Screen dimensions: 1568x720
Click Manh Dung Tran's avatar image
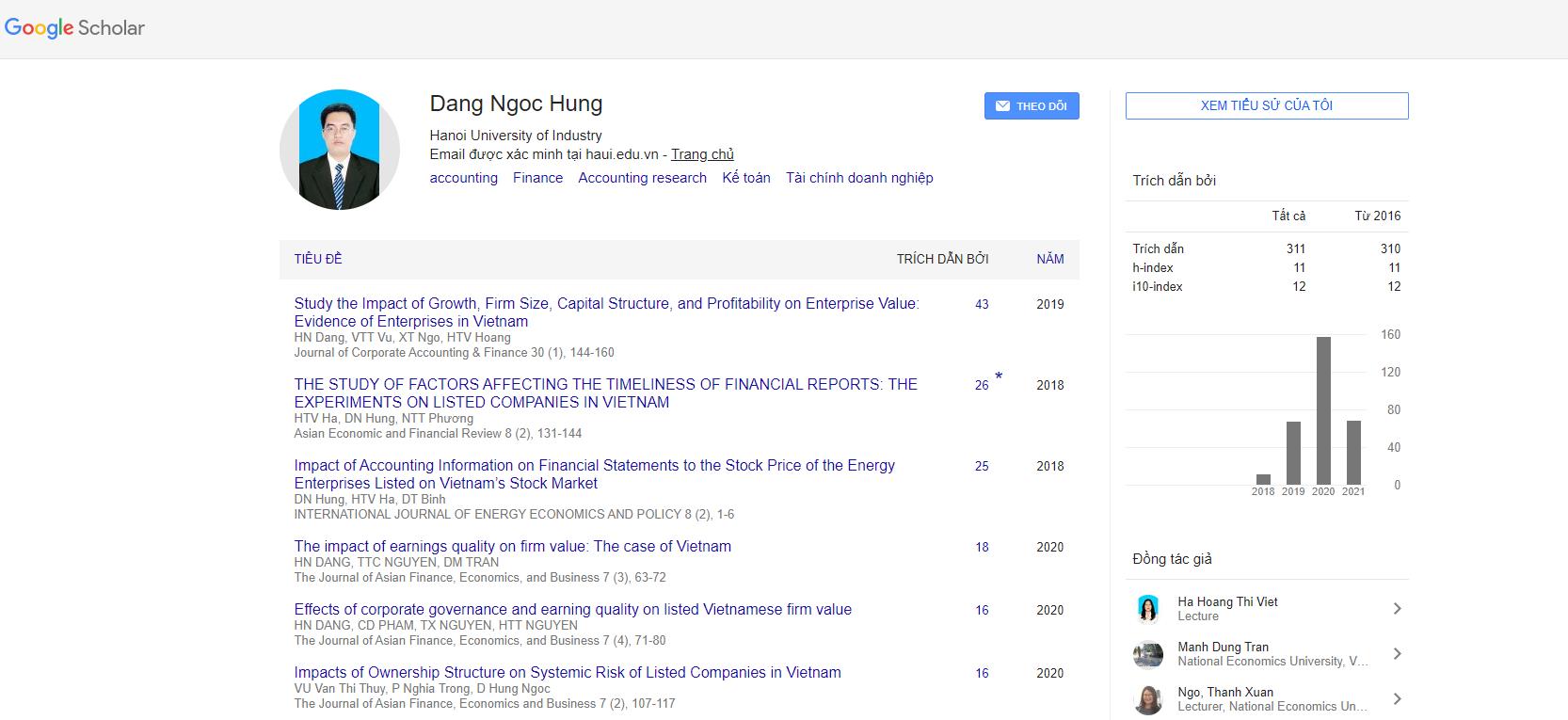[1148, 654]
